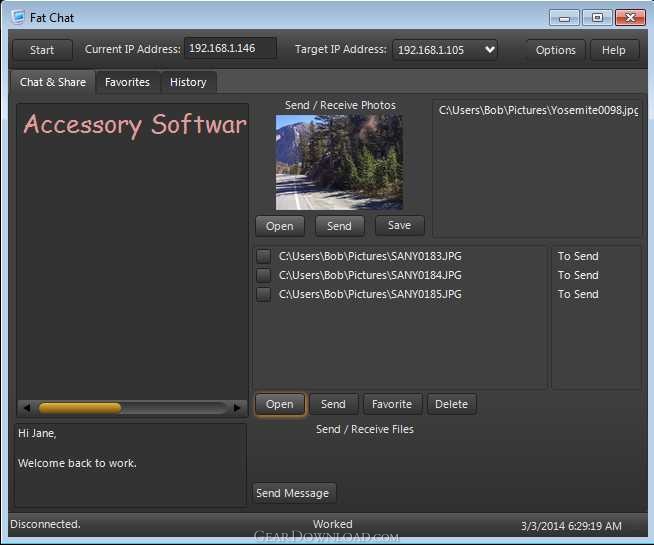Screen dimensions: 654x545
Task: Click the yellow horizontal scrollbar thumb
Action: coord(80,408)
